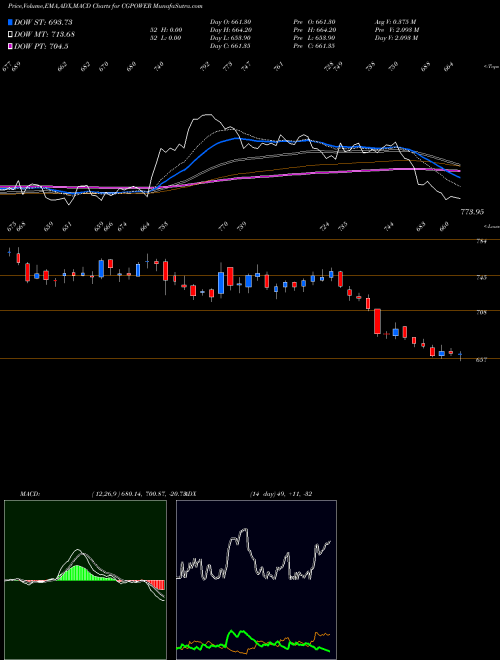Click the white DOW MT legend swatch
This screenshot has width=500, height=660.
coord(10,35)
